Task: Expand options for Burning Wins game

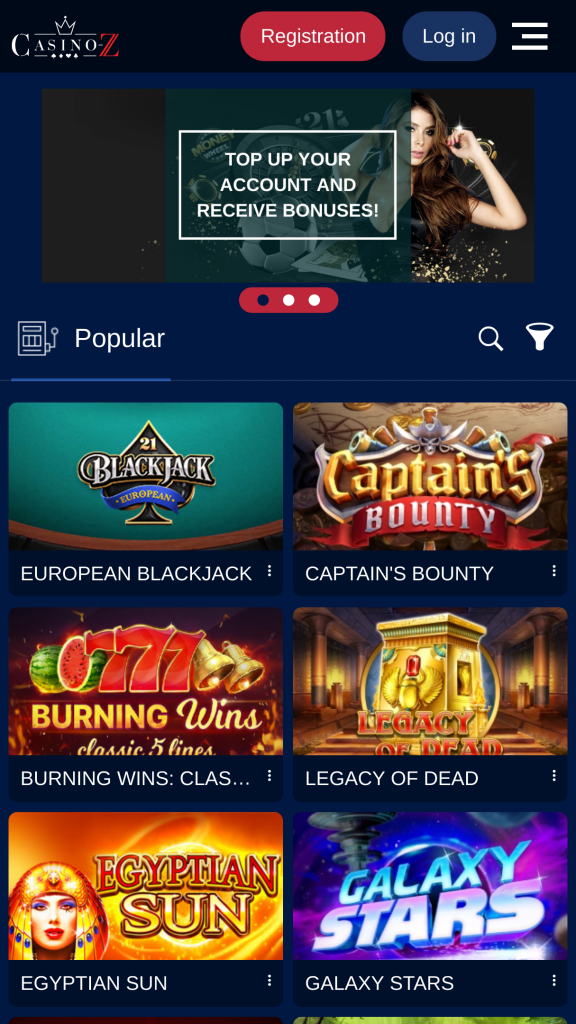Action: (x=269, y=776)
